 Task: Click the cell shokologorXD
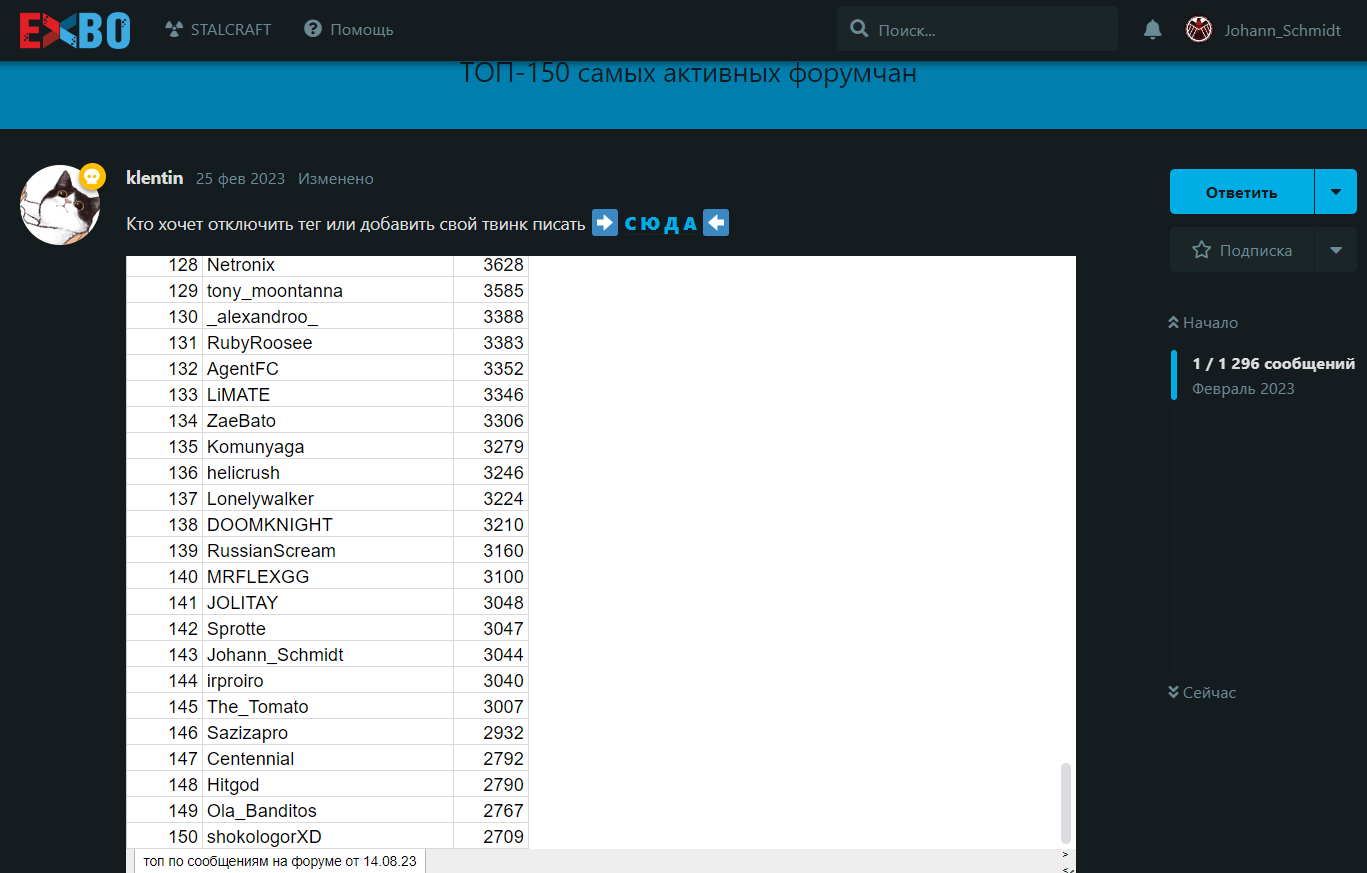point(328,837)
